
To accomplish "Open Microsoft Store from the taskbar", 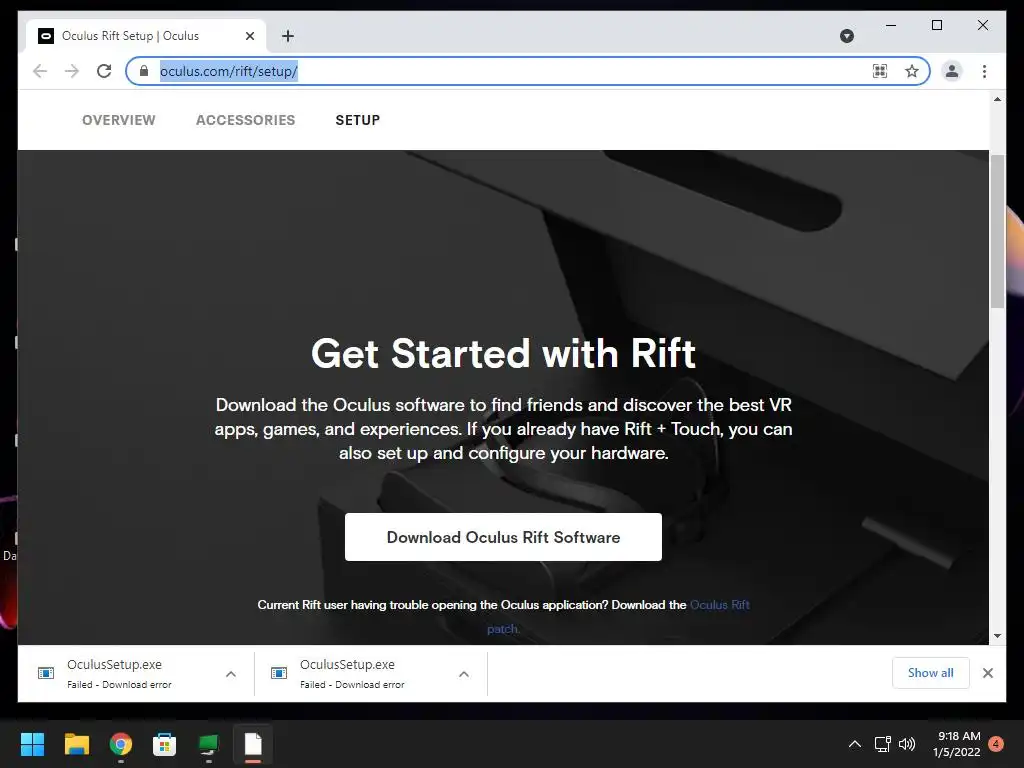I will pyautogui.click(x=165, y=744).
